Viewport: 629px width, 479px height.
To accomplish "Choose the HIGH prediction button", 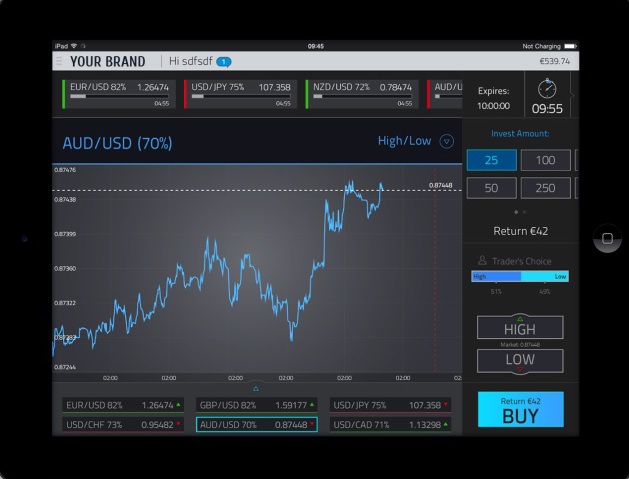I will click(519, 328).
